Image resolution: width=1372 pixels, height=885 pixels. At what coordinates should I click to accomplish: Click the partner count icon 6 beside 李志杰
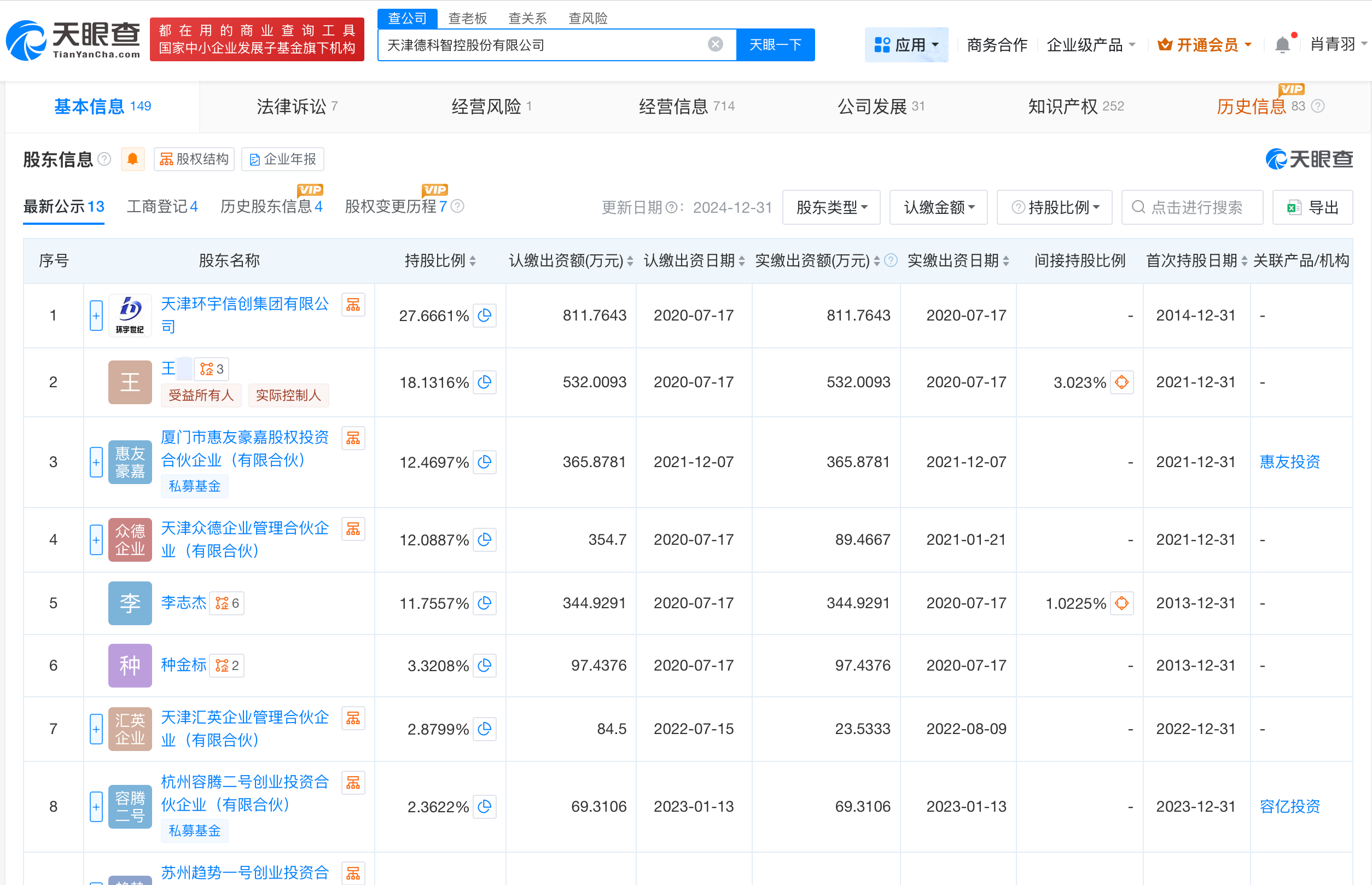pyautogui.click(x=227, y=603)
